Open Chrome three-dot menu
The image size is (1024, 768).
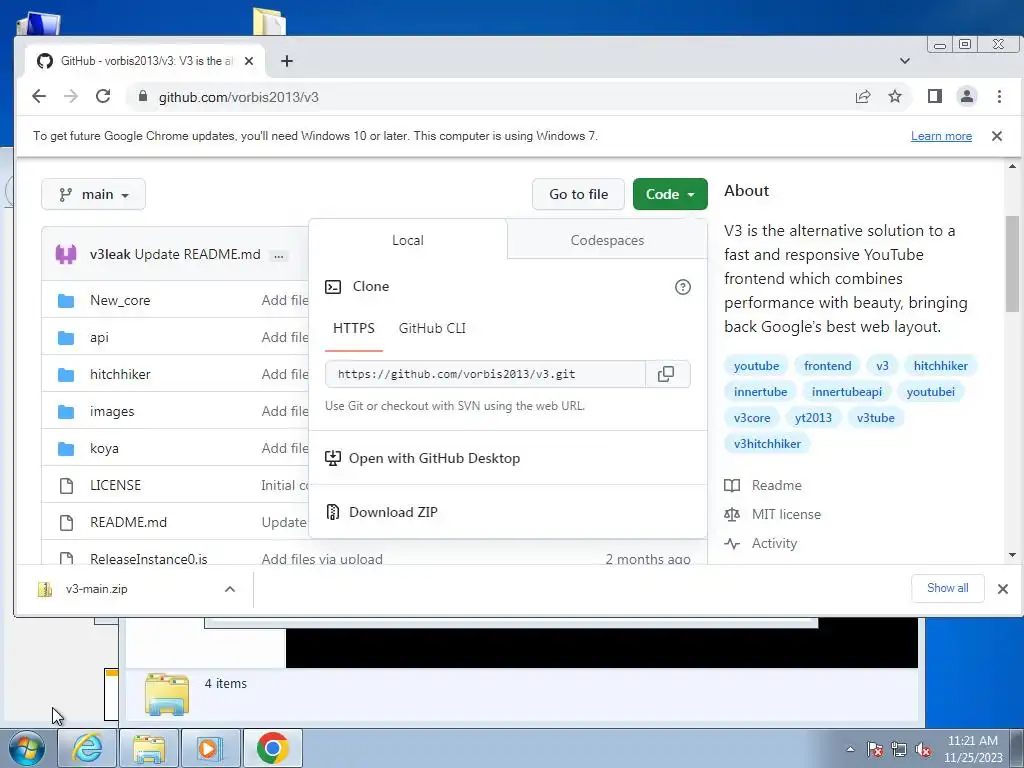[999, 97]
